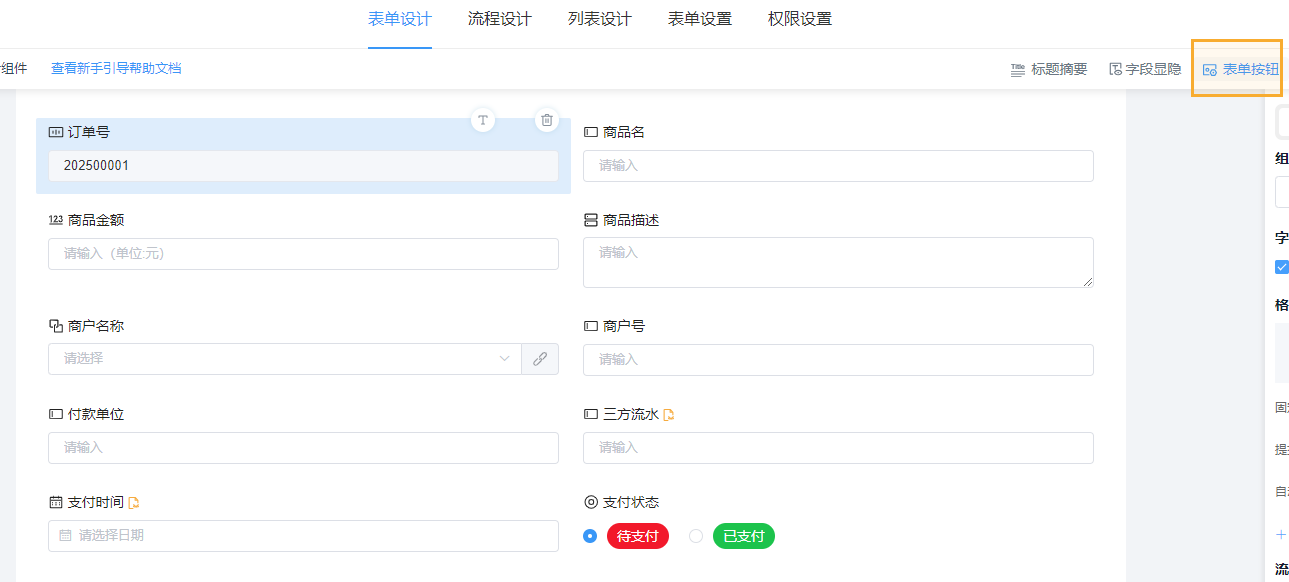1289x582 pixels.
Task: Click the 商品名 input field
Action: pos(838,165)
